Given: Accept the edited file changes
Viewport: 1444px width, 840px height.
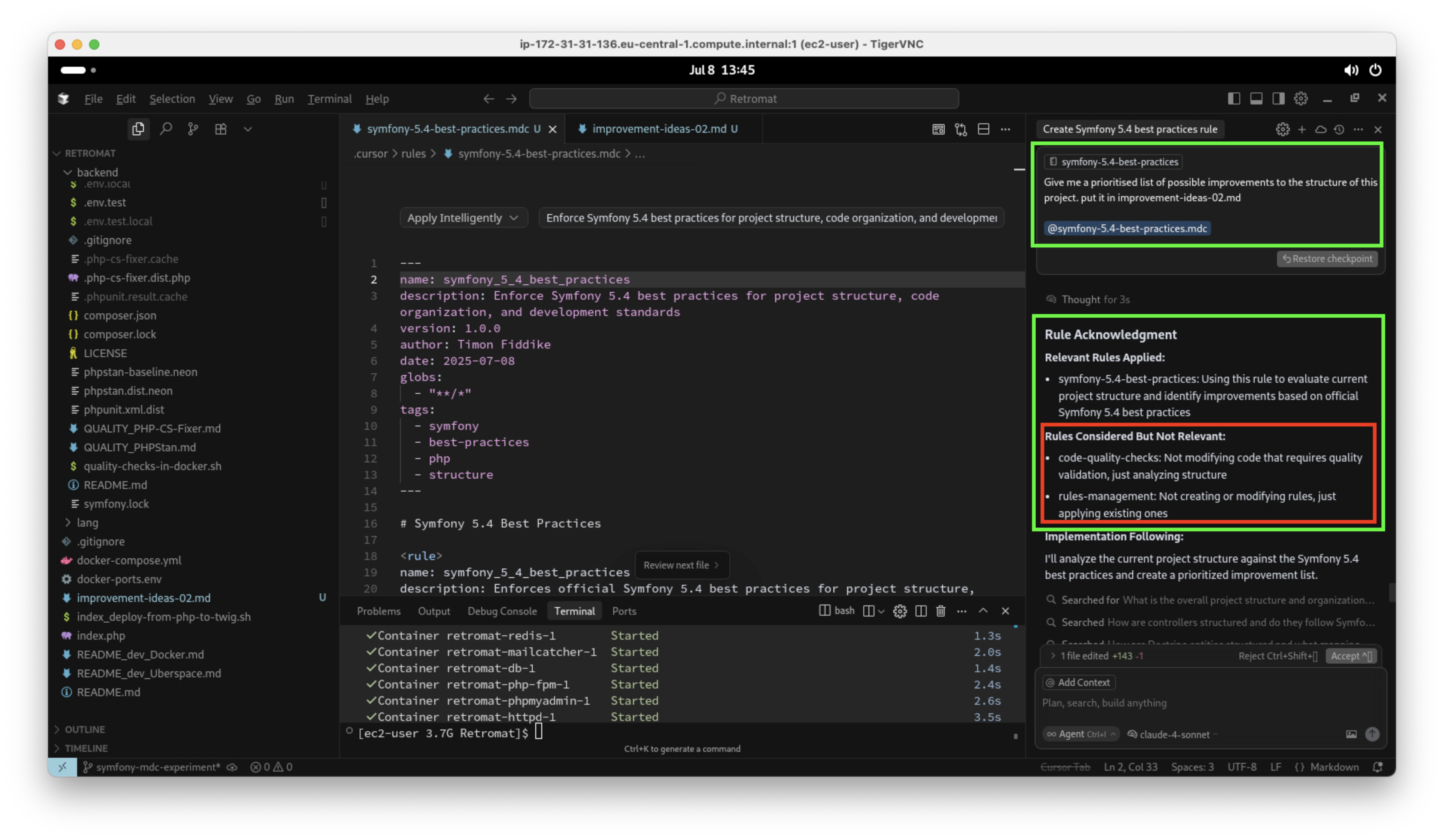Looking at the screenshot, I should [1351, 656].
